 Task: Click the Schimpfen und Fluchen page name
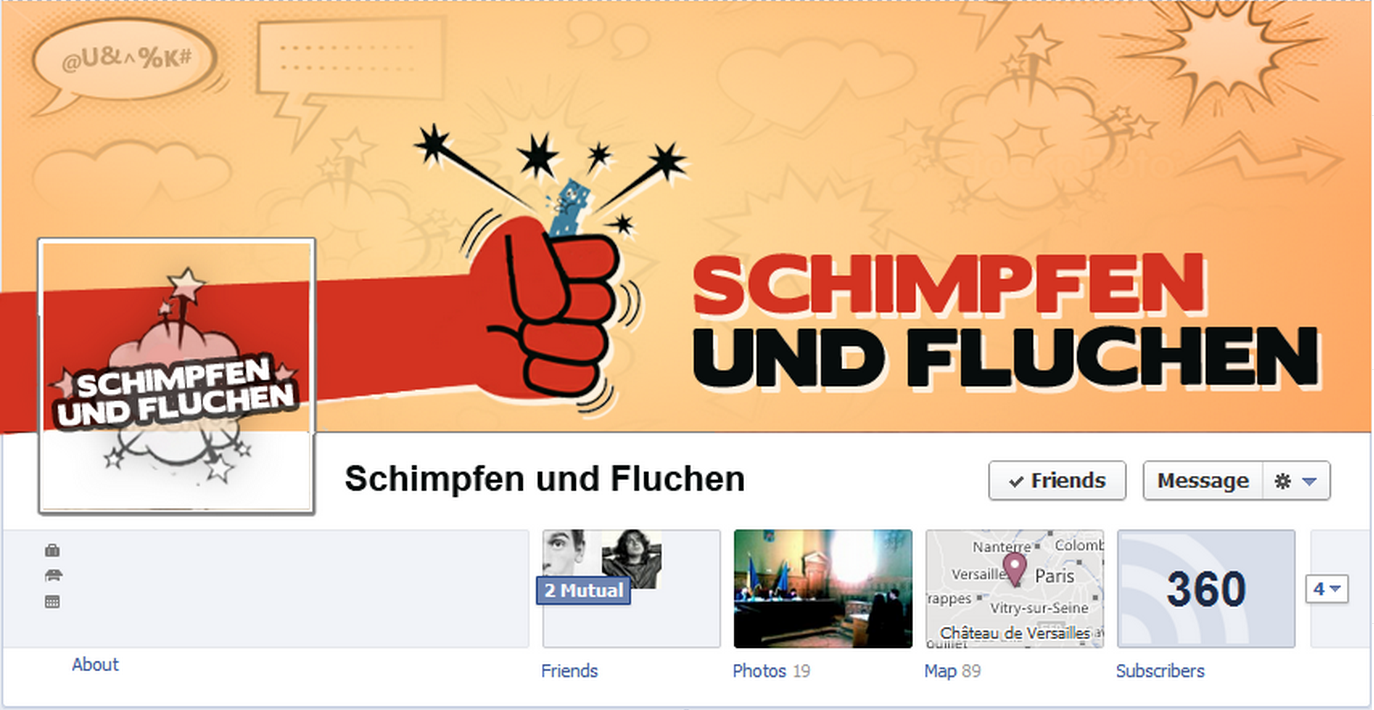545,479
